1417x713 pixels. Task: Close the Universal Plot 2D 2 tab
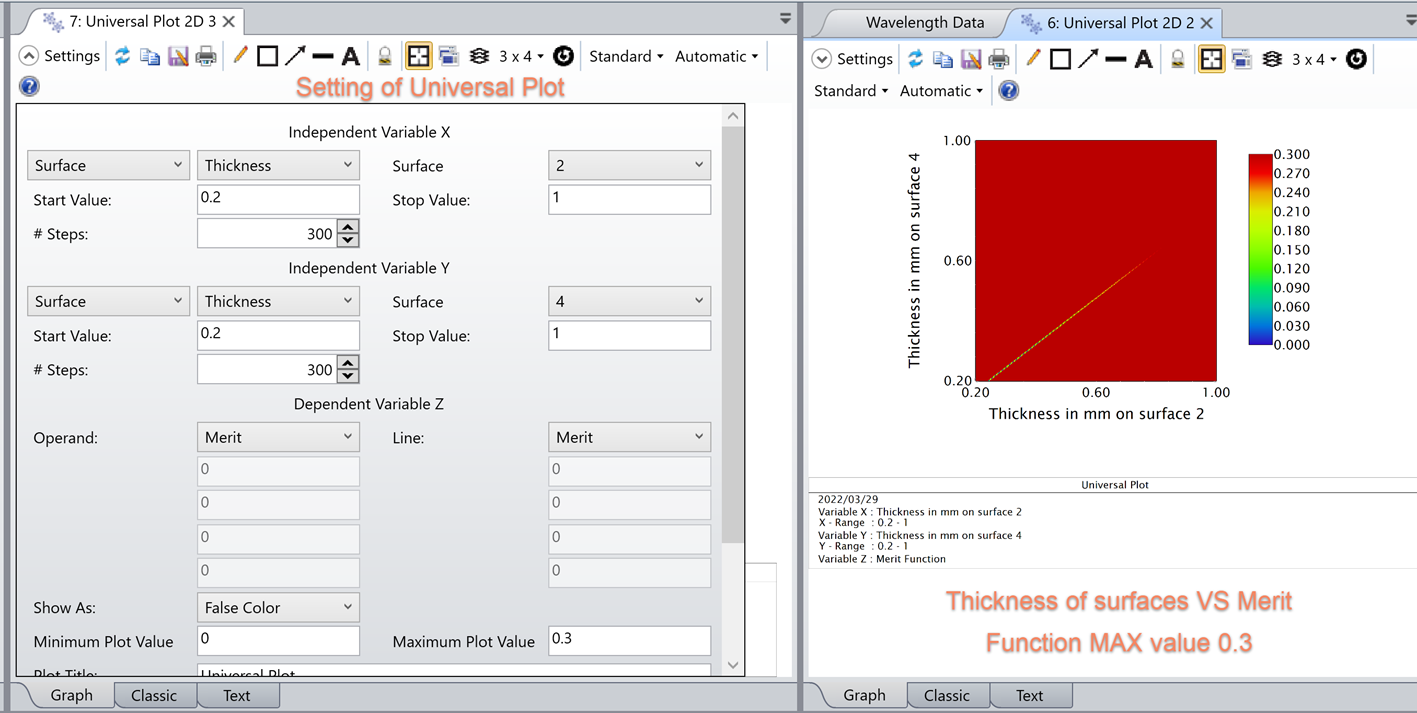pyautogui.click(x=1207, y=22)
